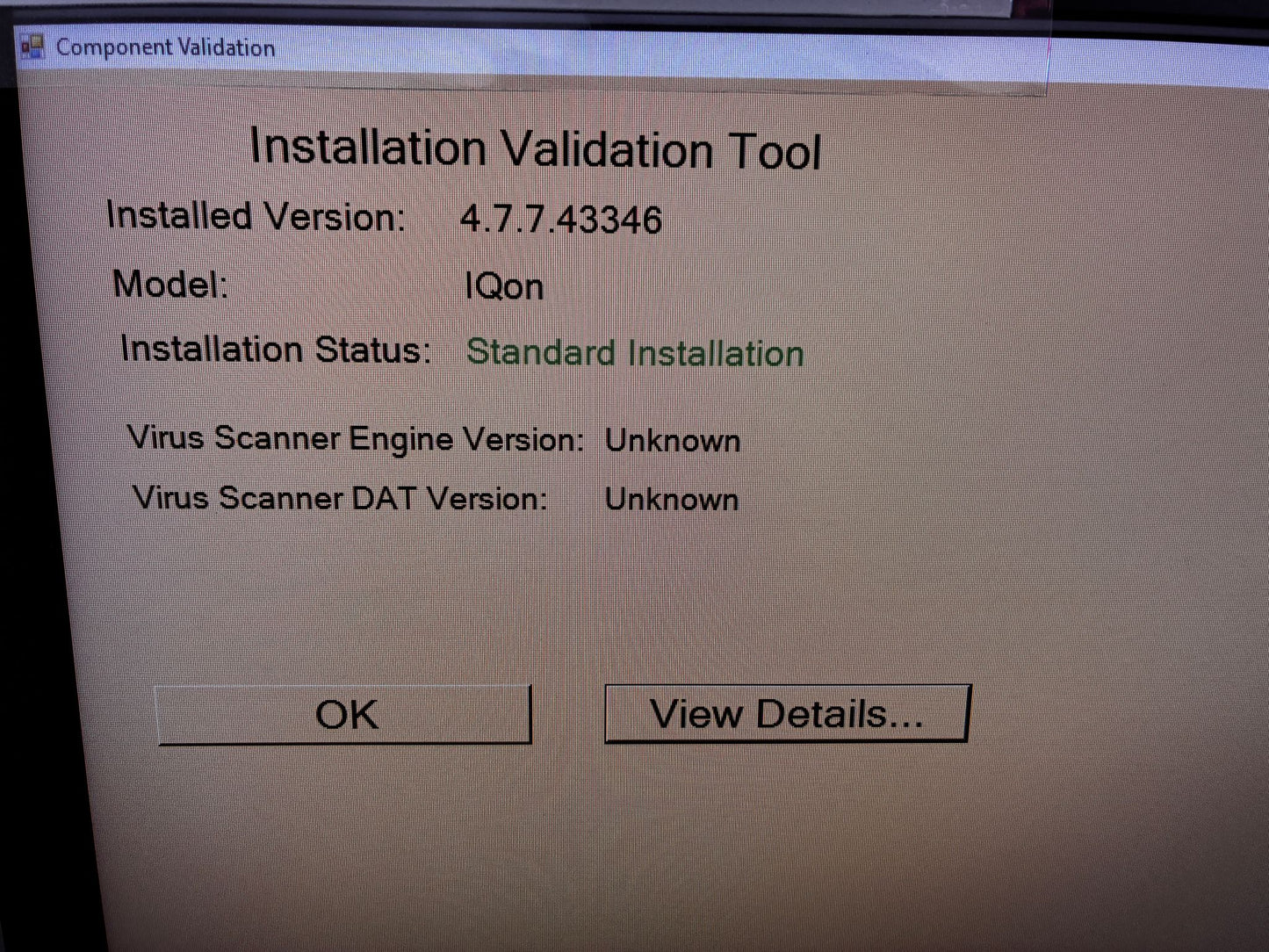
Task: Click the model value IQon
Action: click(504, 286)
